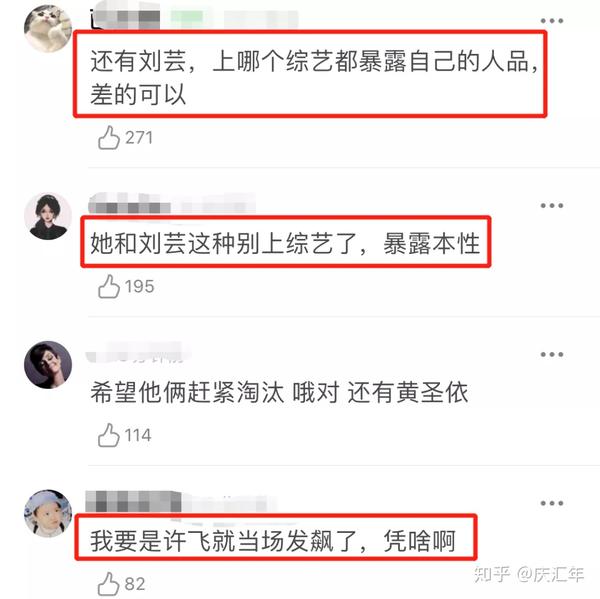Open more options for third comment
This screenshot has width=600, height=599.
point(551,354)
